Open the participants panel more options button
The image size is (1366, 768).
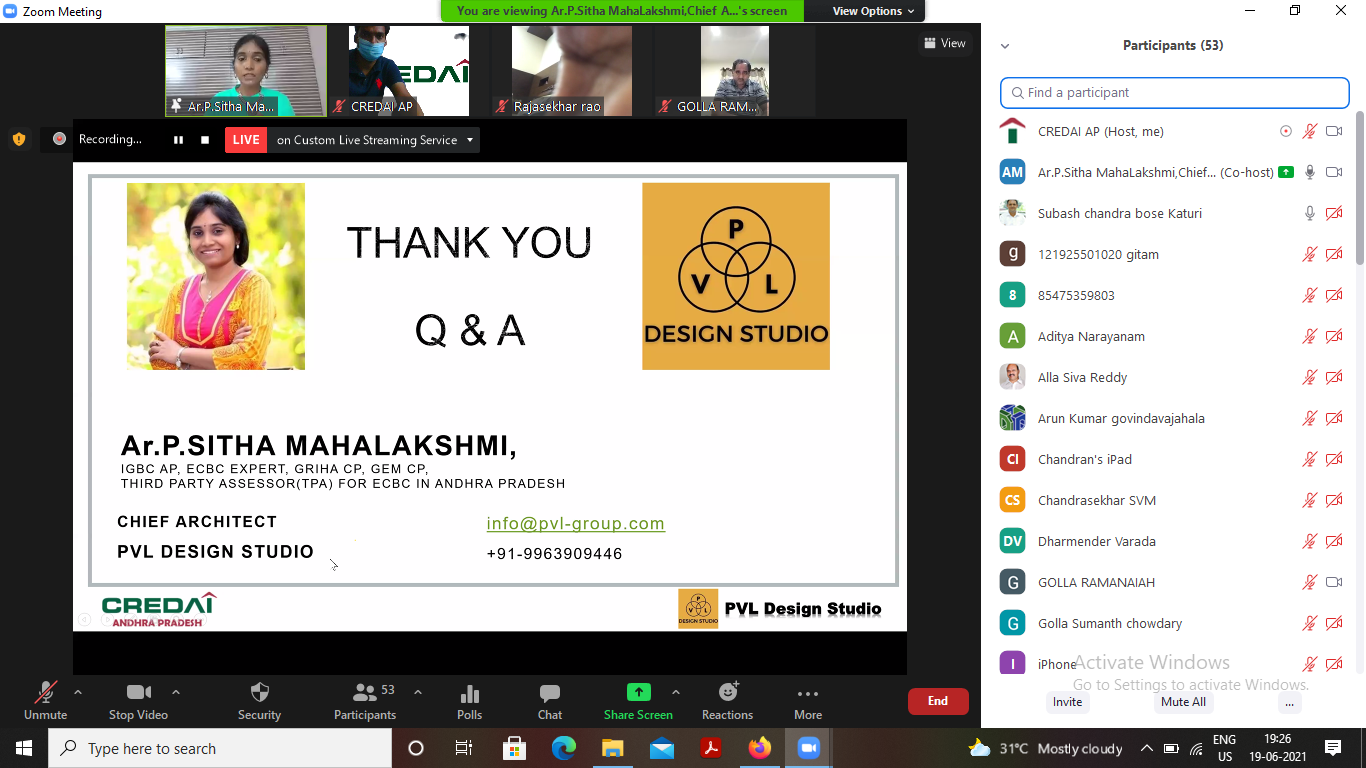pyautogui.click(x=1290, y=702)
